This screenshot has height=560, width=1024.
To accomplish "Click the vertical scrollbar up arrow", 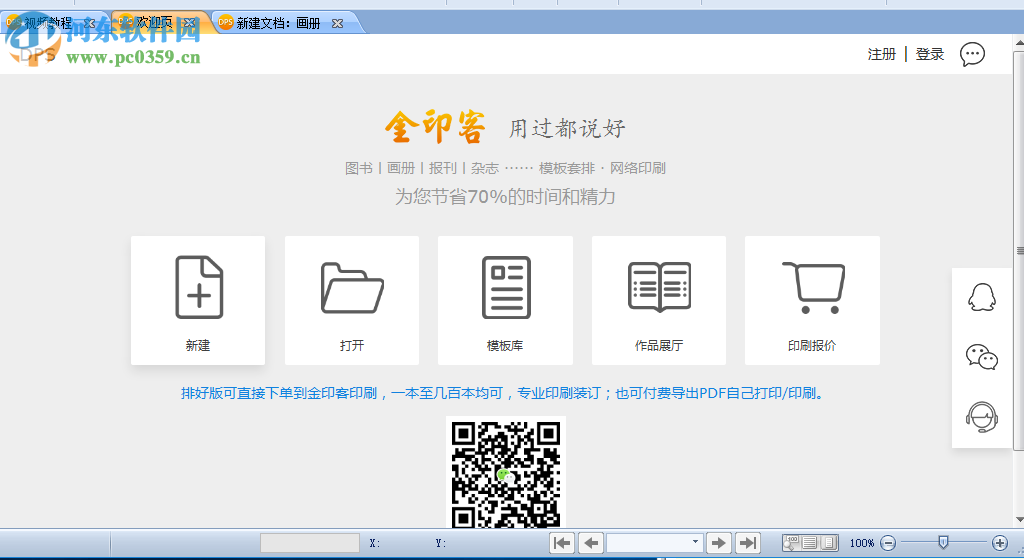I will point(1019,42).
